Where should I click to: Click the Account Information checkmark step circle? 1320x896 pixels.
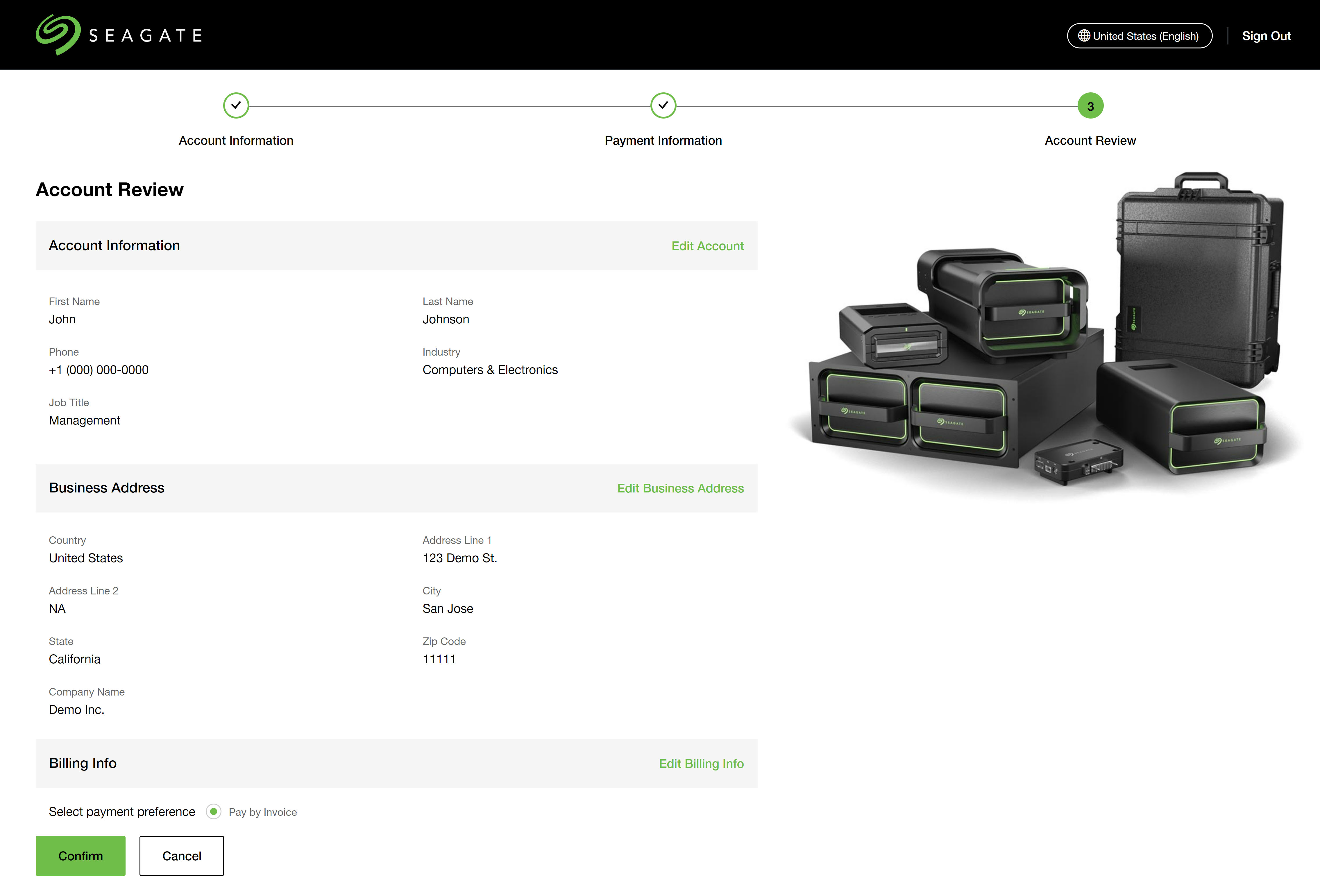point(236,106)
